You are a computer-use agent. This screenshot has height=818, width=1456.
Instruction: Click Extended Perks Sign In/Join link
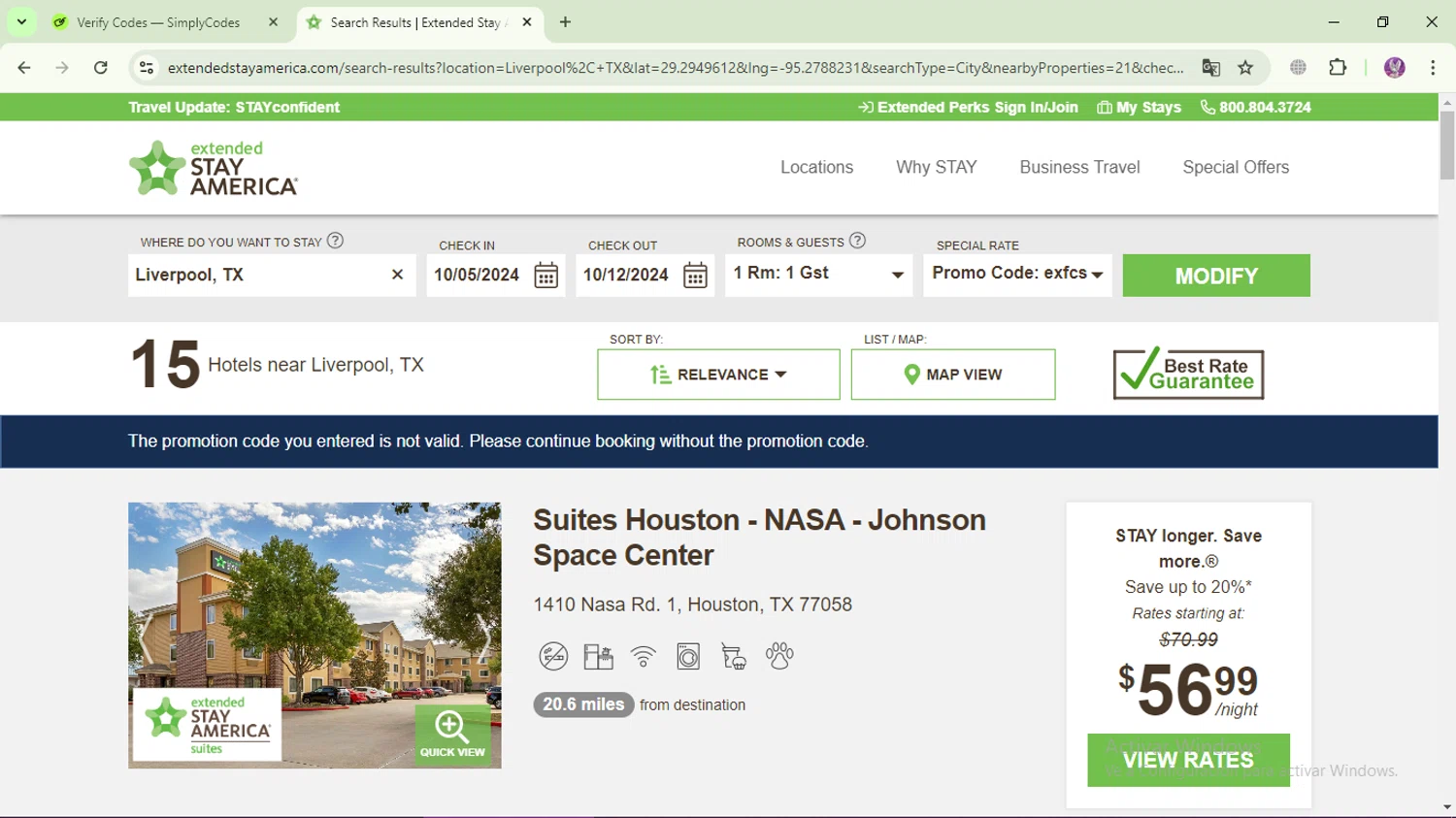(x=968, y=108)
